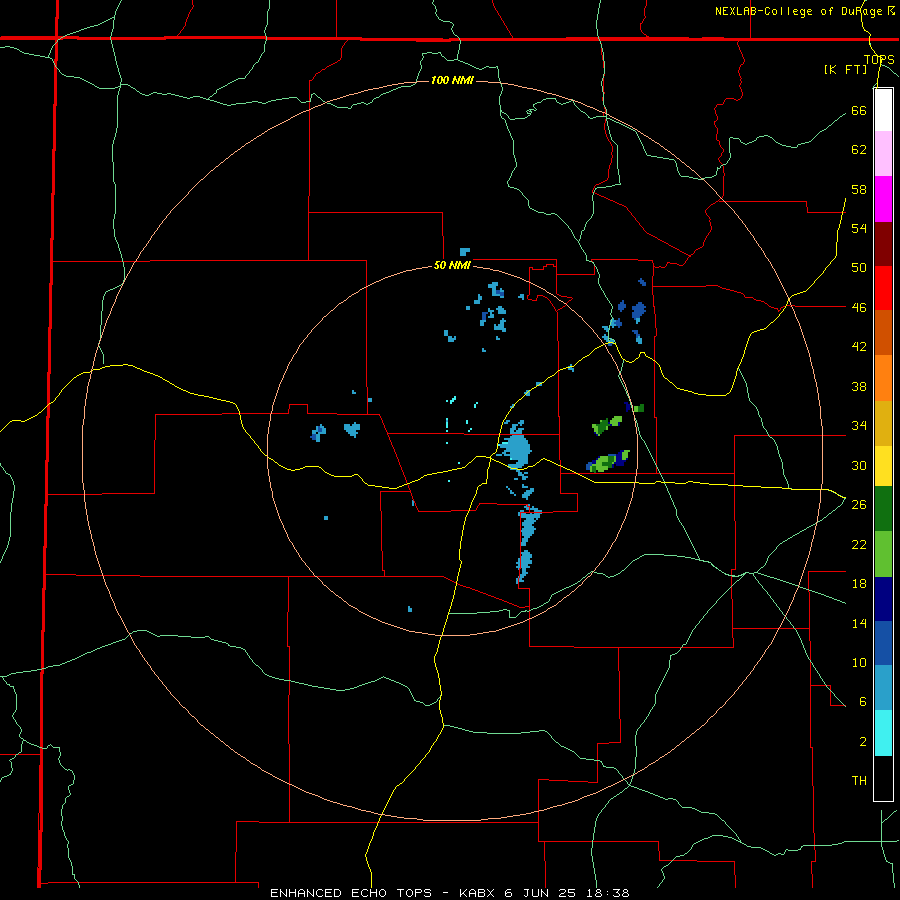Click the light green legend swatch

(x=883, y=554)
